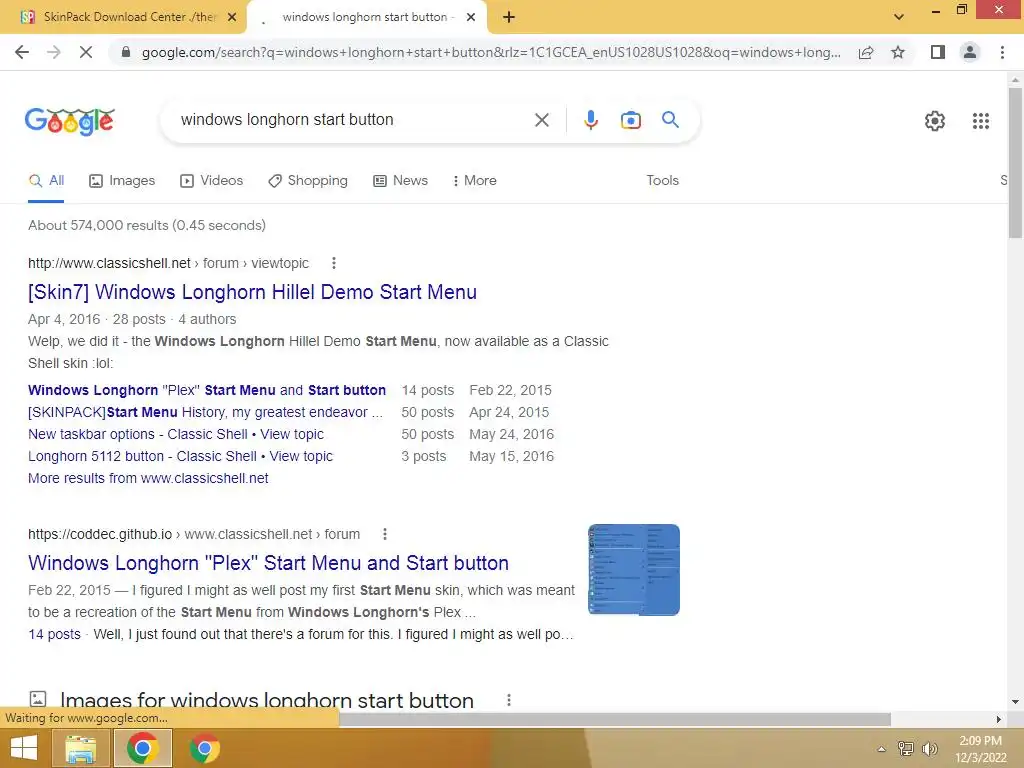Switch to Images results
This screenshot has width=1024, height=768.
(122, 181)
